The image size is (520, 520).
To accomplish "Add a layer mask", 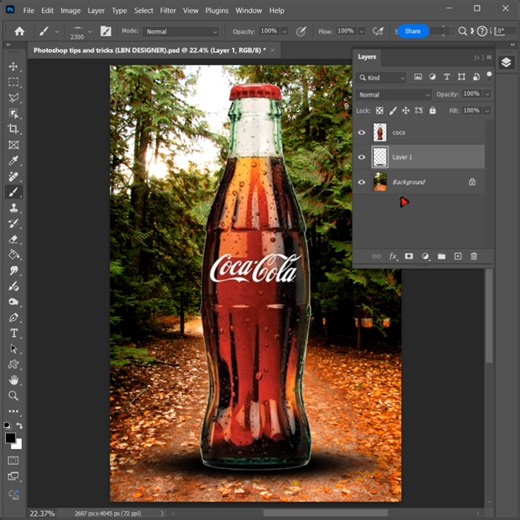I will point(409,256).
